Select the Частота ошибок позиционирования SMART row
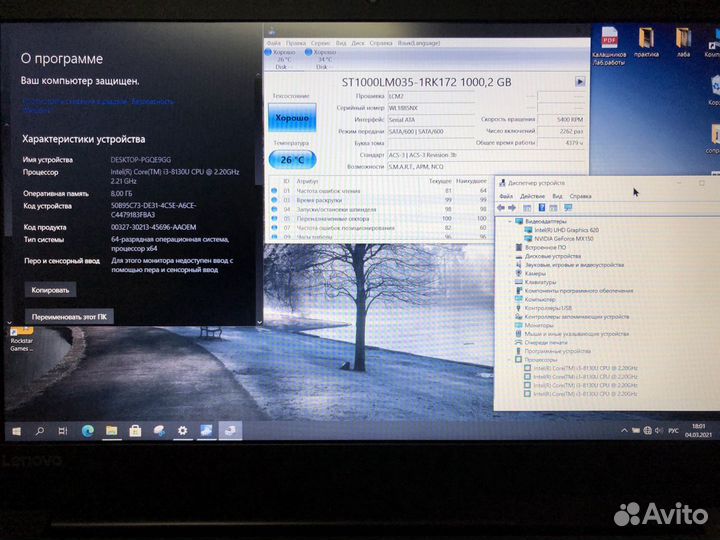The height and width of the screenshot is (540, 720). (x=378, y=228)
